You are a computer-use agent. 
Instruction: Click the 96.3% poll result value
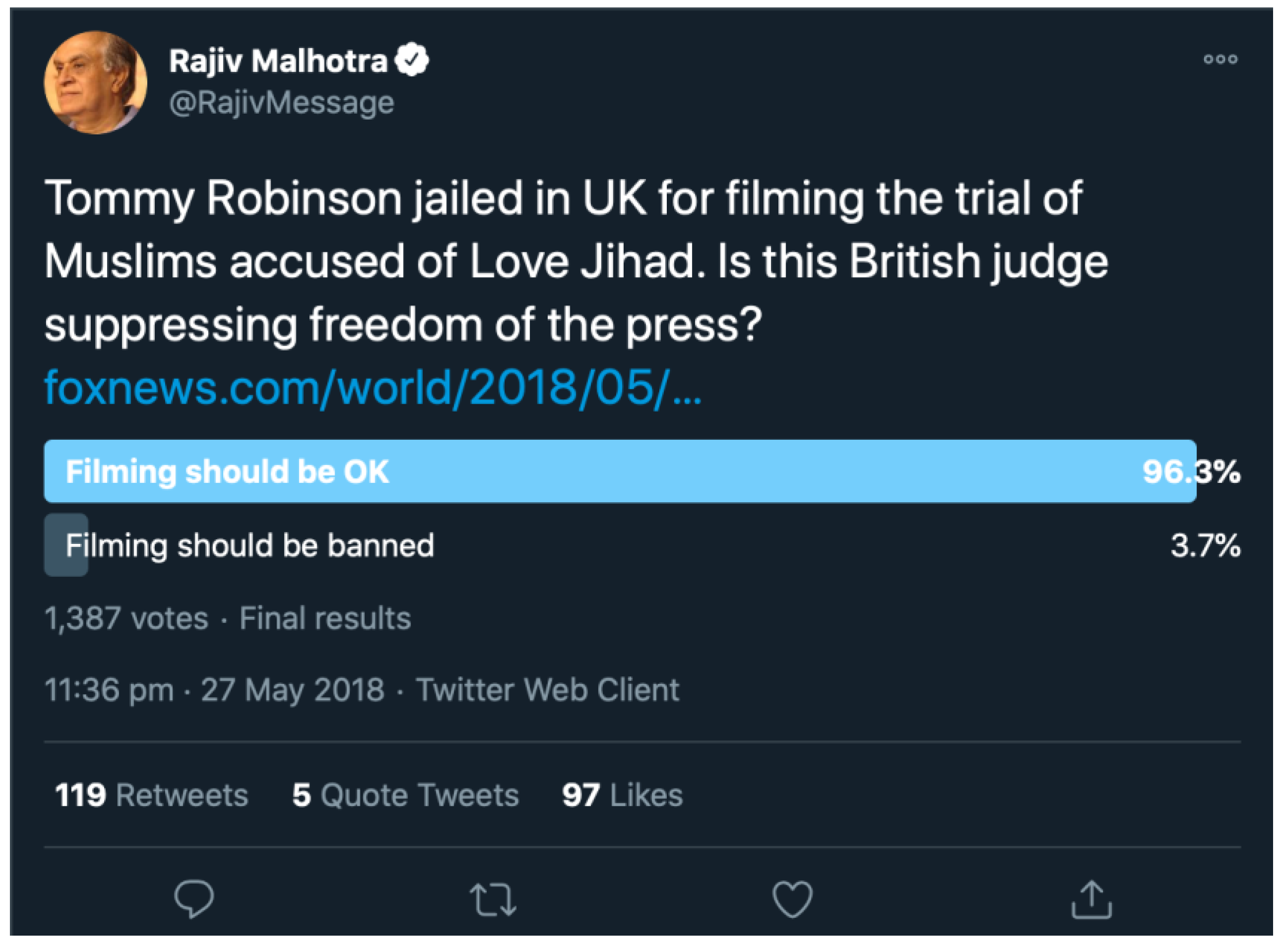1191,472
